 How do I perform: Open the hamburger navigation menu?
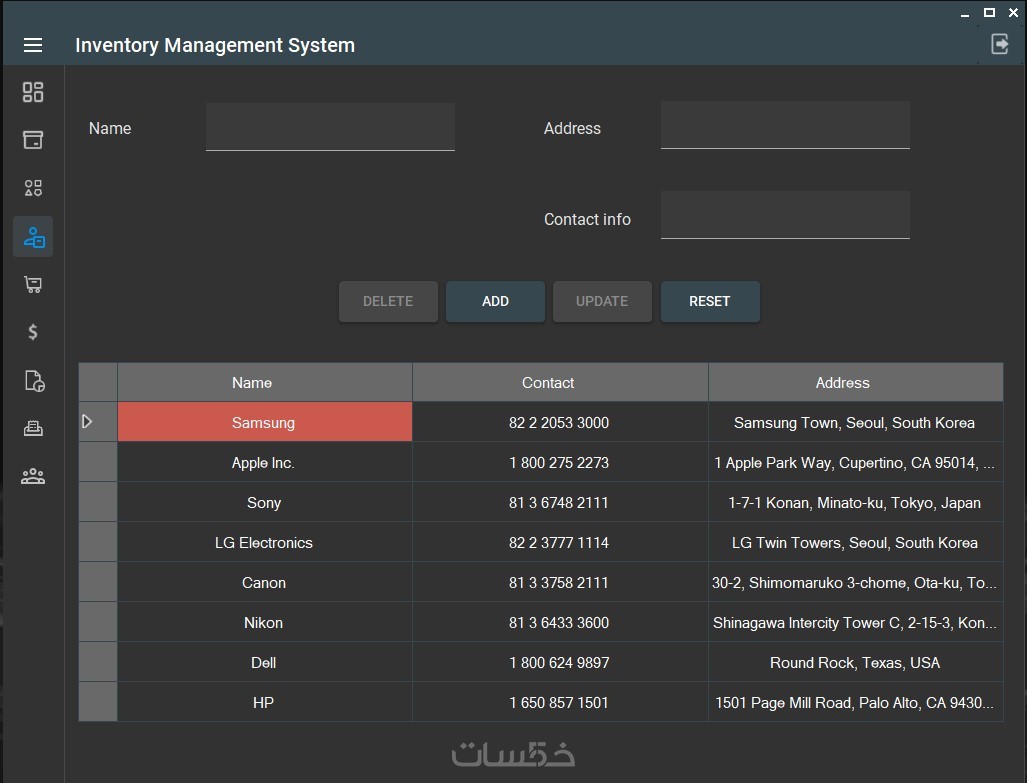point(33,45)
